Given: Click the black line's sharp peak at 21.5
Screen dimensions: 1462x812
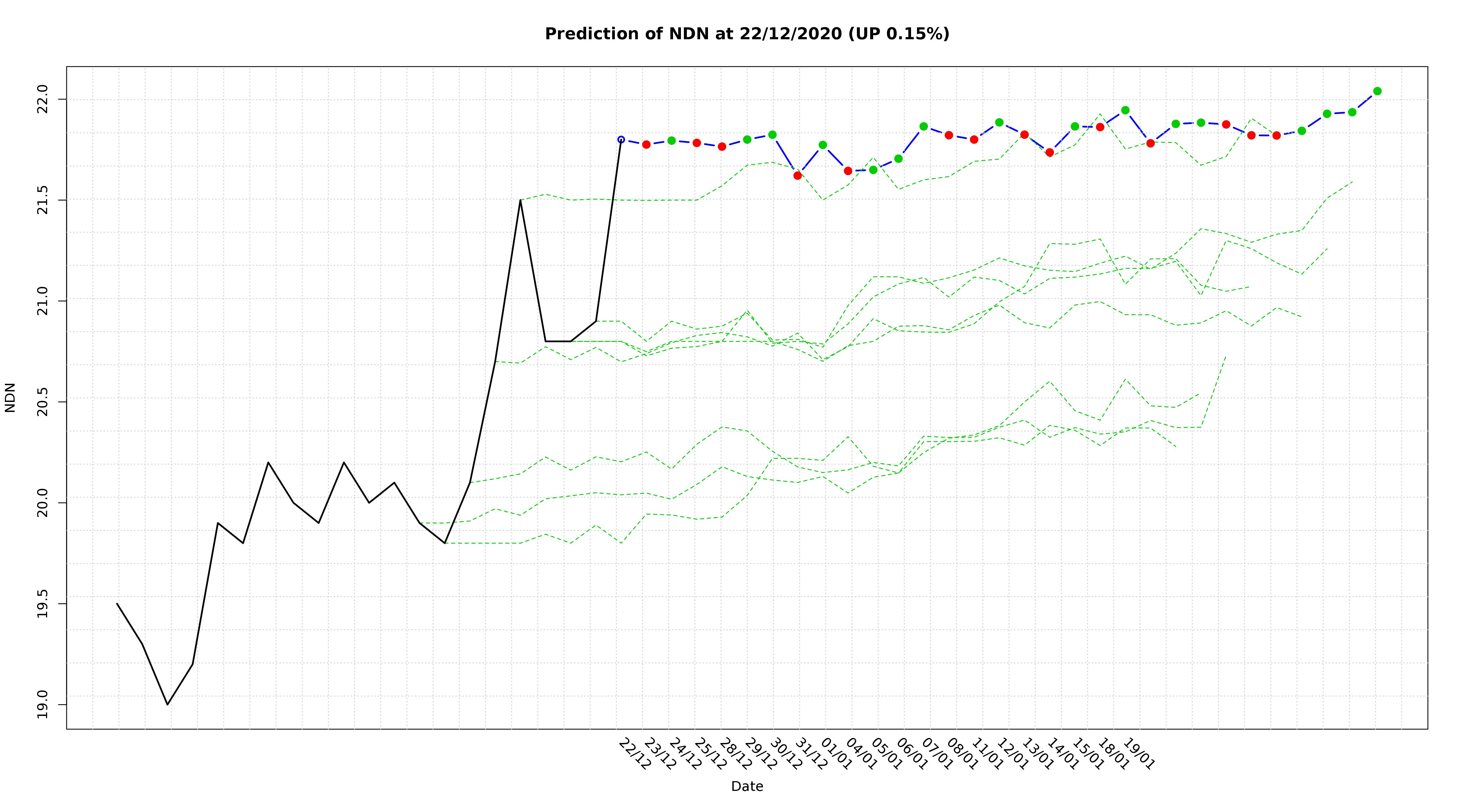Looking at the screenshot, I should point(520,200).
